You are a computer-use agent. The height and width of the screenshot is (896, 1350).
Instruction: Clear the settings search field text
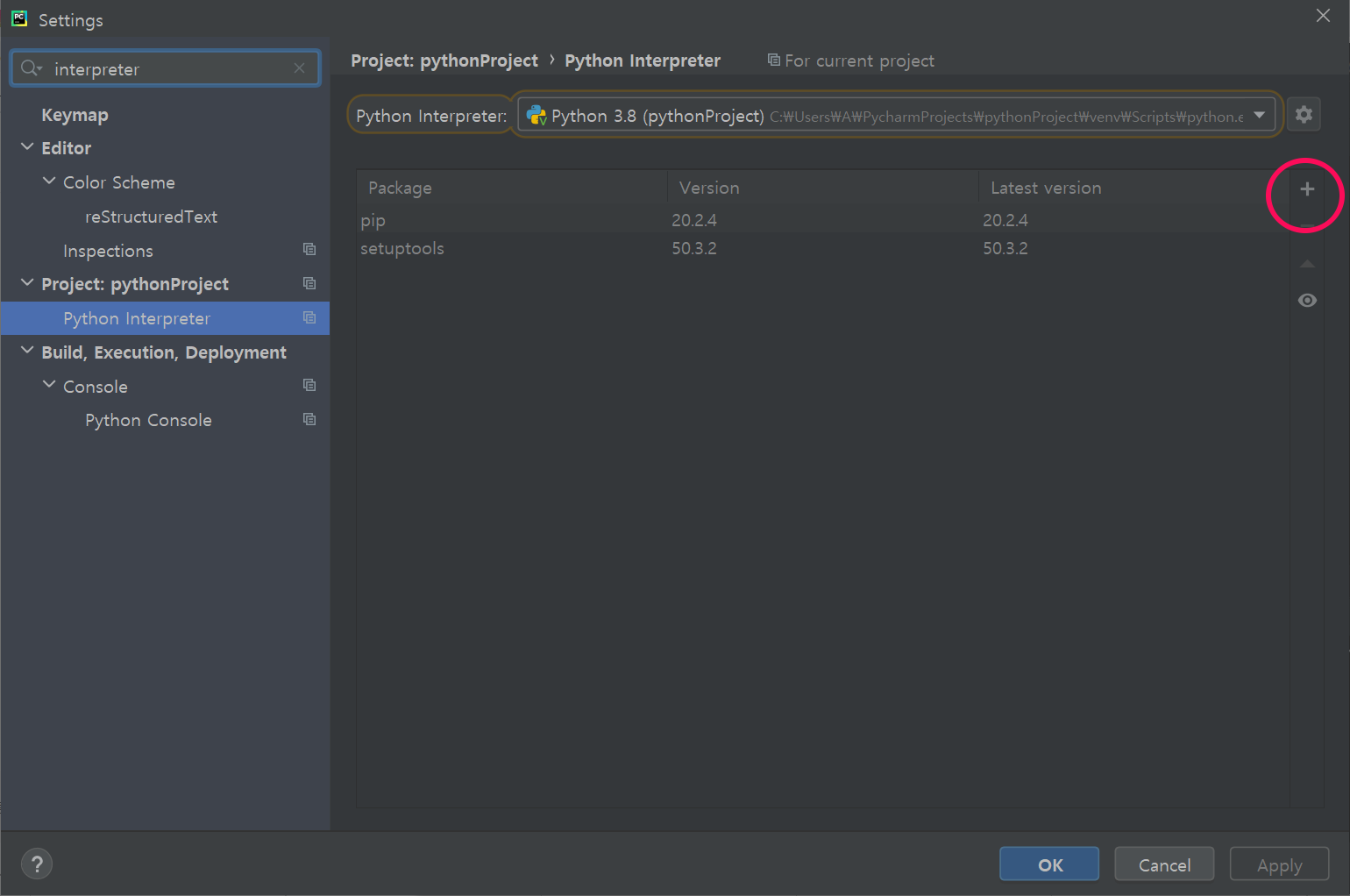(x=300, y=68)
